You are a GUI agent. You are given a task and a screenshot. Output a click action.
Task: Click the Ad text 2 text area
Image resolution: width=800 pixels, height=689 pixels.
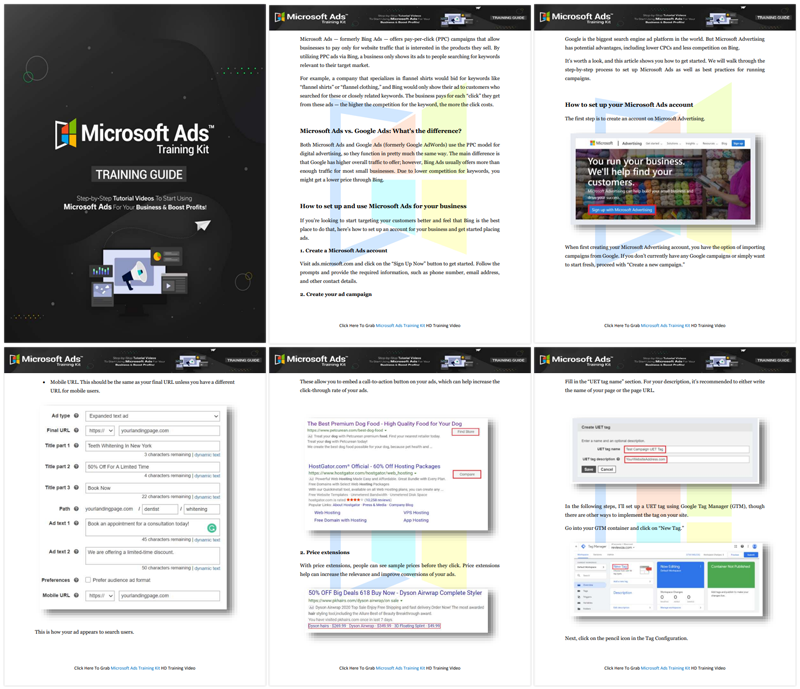[153, 556]
